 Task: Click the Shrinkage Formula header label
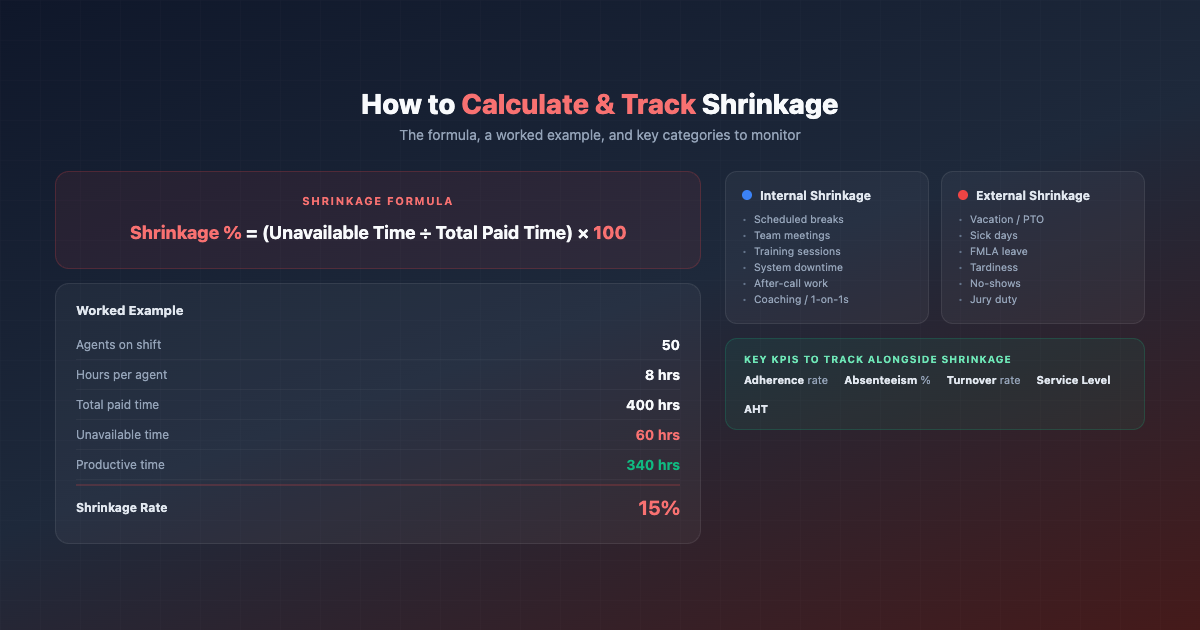[378, 200]
